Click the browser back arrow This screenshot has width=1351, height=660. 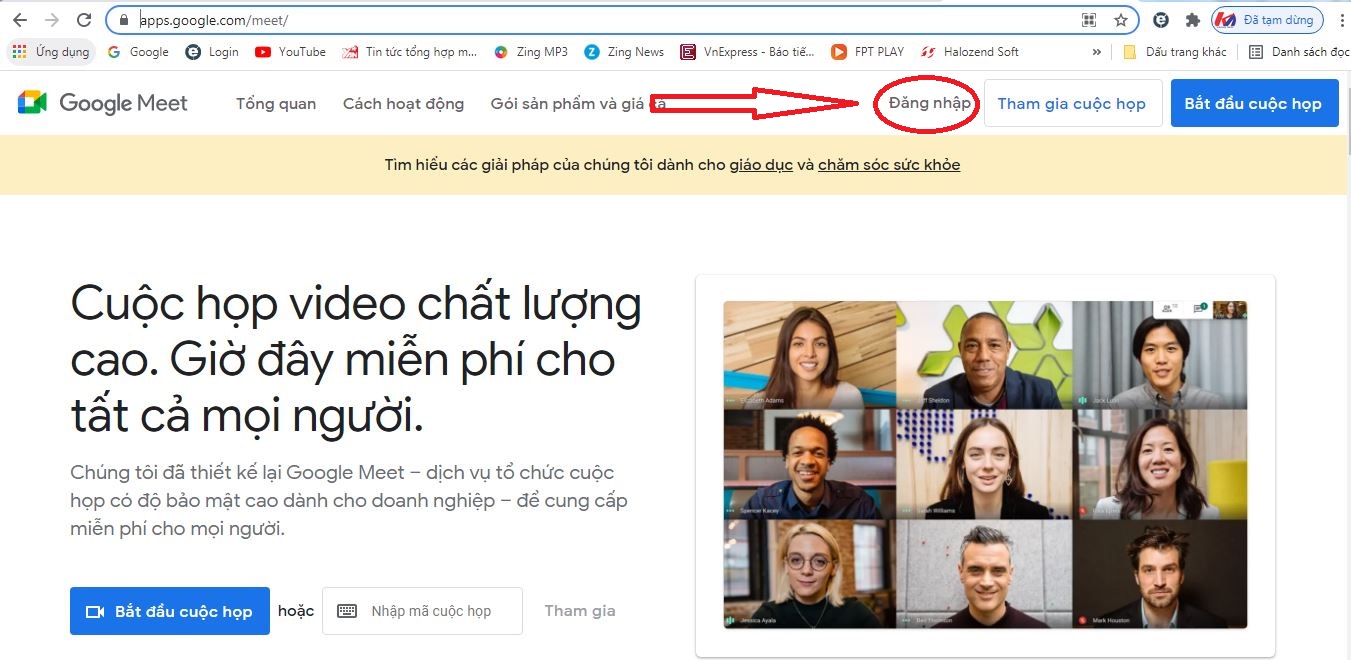coord(19,20)
